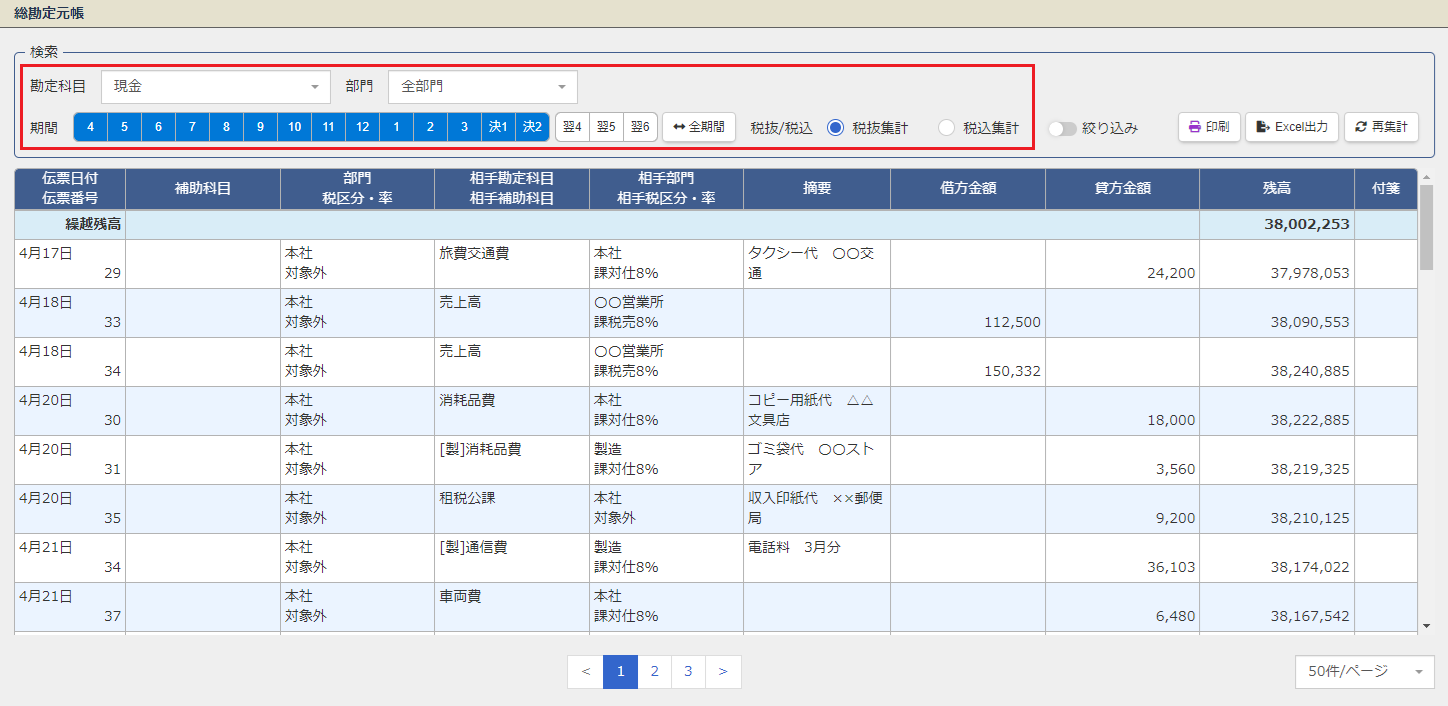Toggle period month 4 button

click(x=91, y=127)
